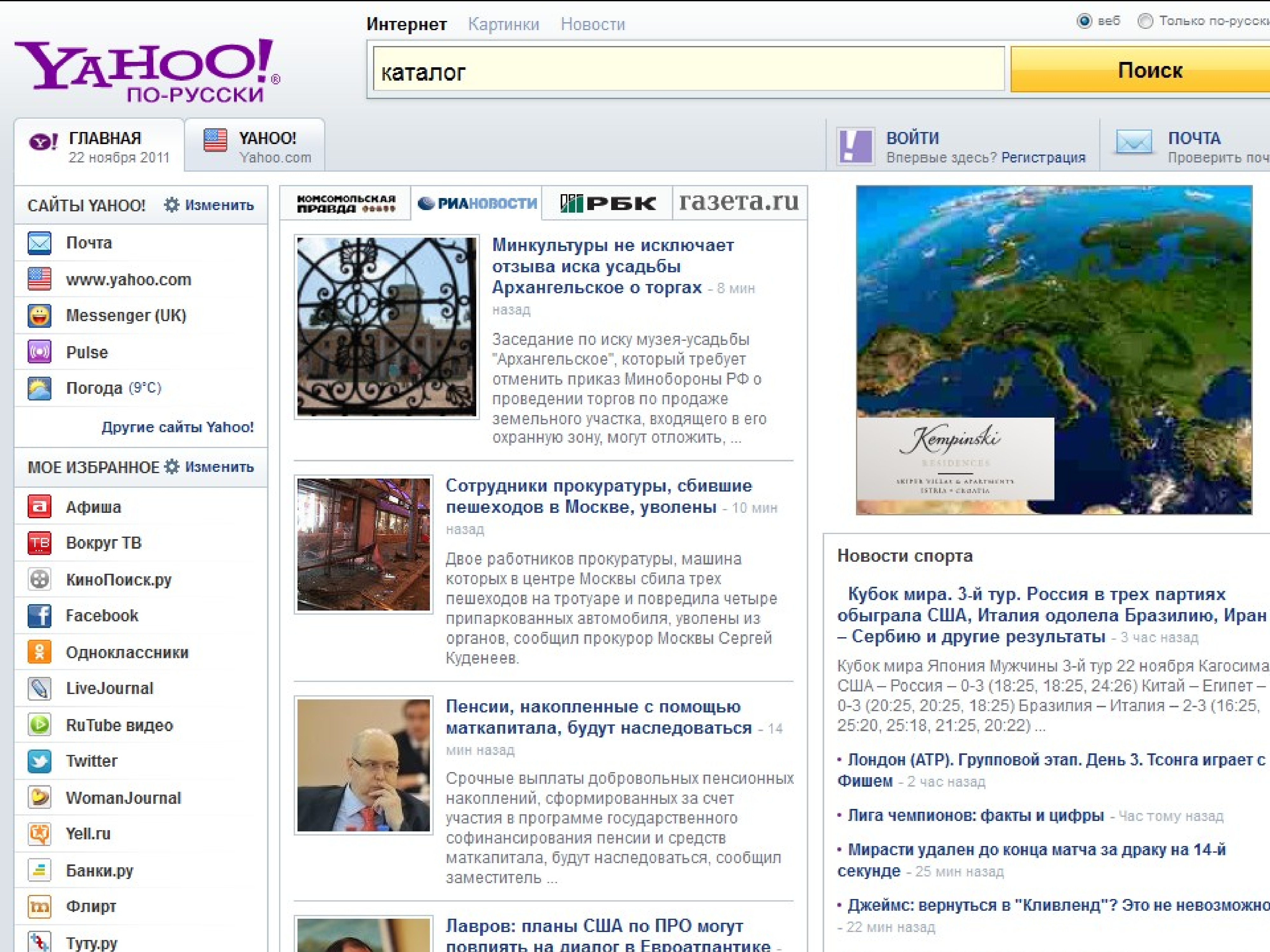Viewport: 1270px width, 952px height.
Task: Click the damaged bus stop news thumbnail
Action: pyautogui.click(x=364, y=544)
